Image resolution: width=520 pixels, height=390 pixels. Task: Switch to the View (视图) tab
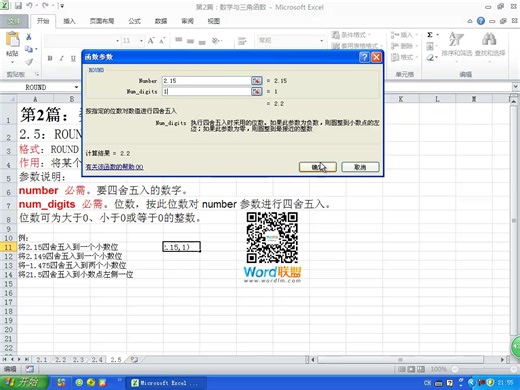point(214,21)
